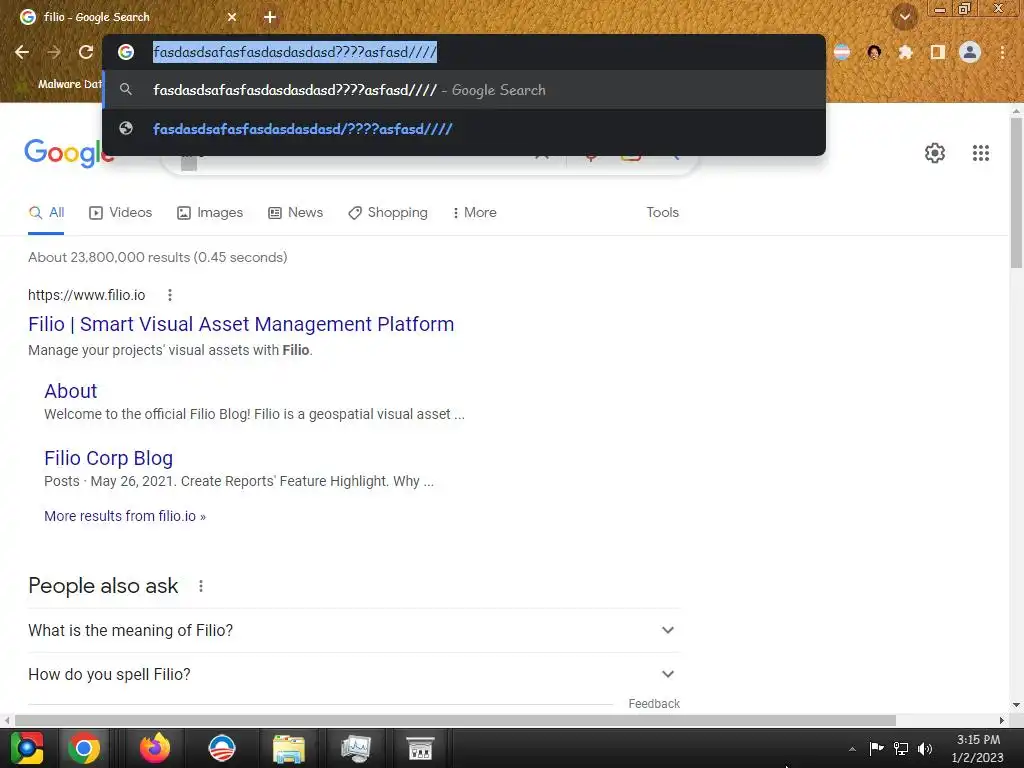Open the Start menu button on taskbar
This screenshot has height=768, width=1024.
(x=26, y=748)
